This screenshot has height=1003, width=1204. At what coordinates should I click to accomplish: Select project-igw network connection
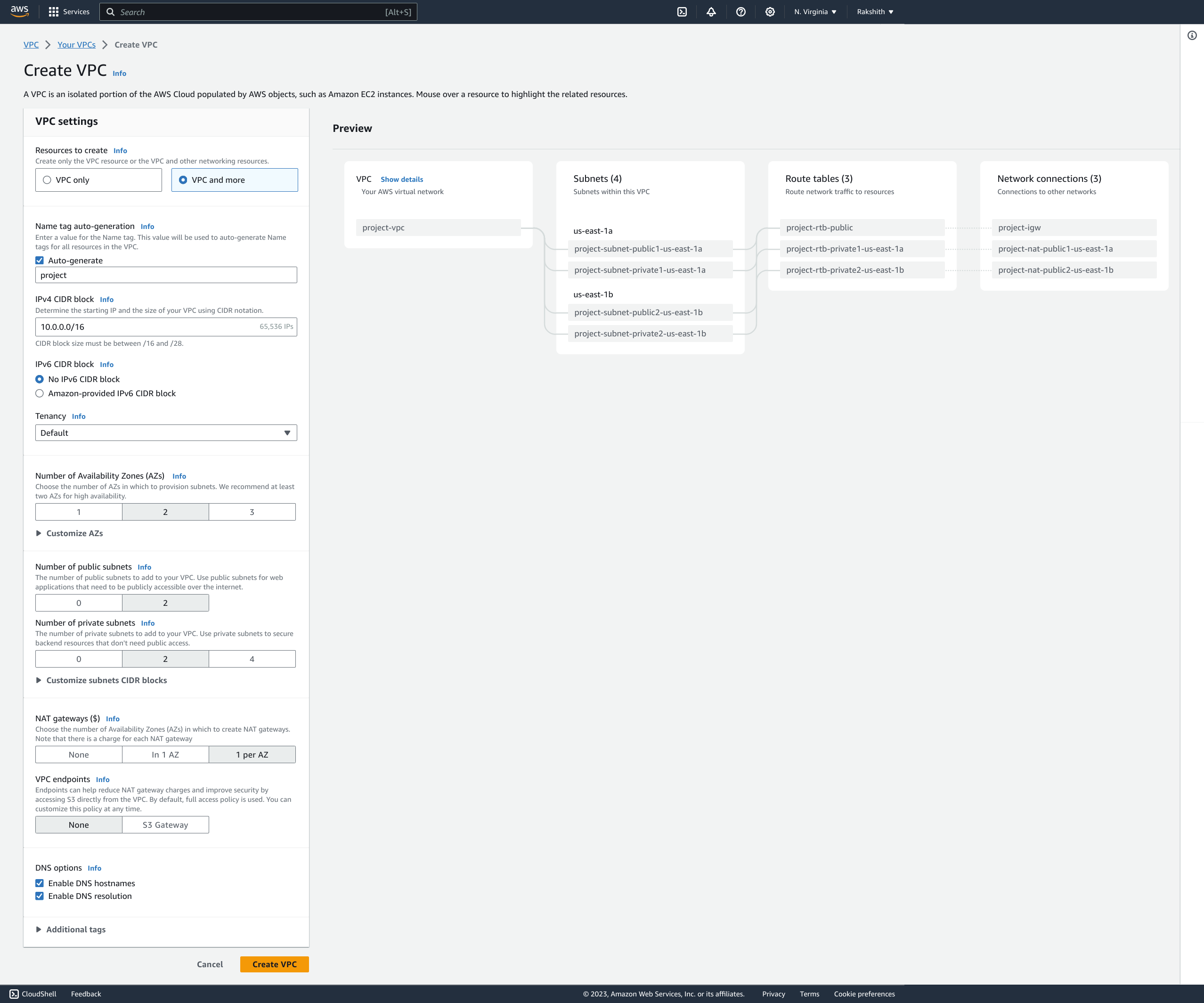point(1074,228)
